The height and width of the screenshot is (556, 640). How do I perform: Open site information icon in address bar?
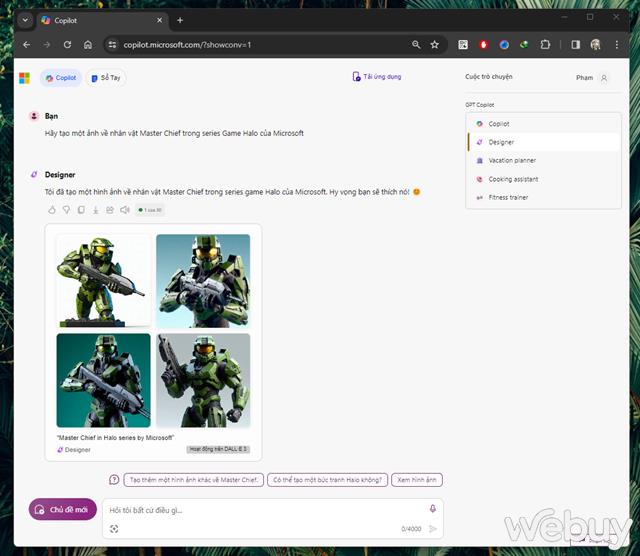pos(112,45)
